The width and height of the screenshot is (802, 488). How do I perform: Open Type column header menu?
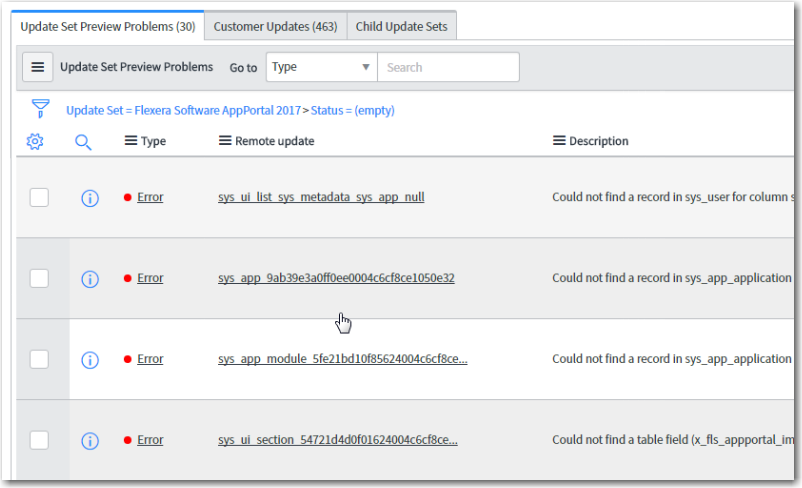(130, 141)
